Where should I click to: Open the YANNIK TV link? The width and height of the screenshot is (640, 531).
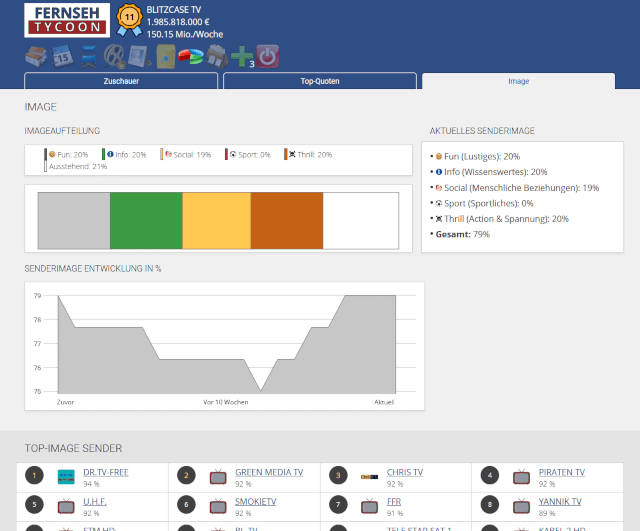560,502
